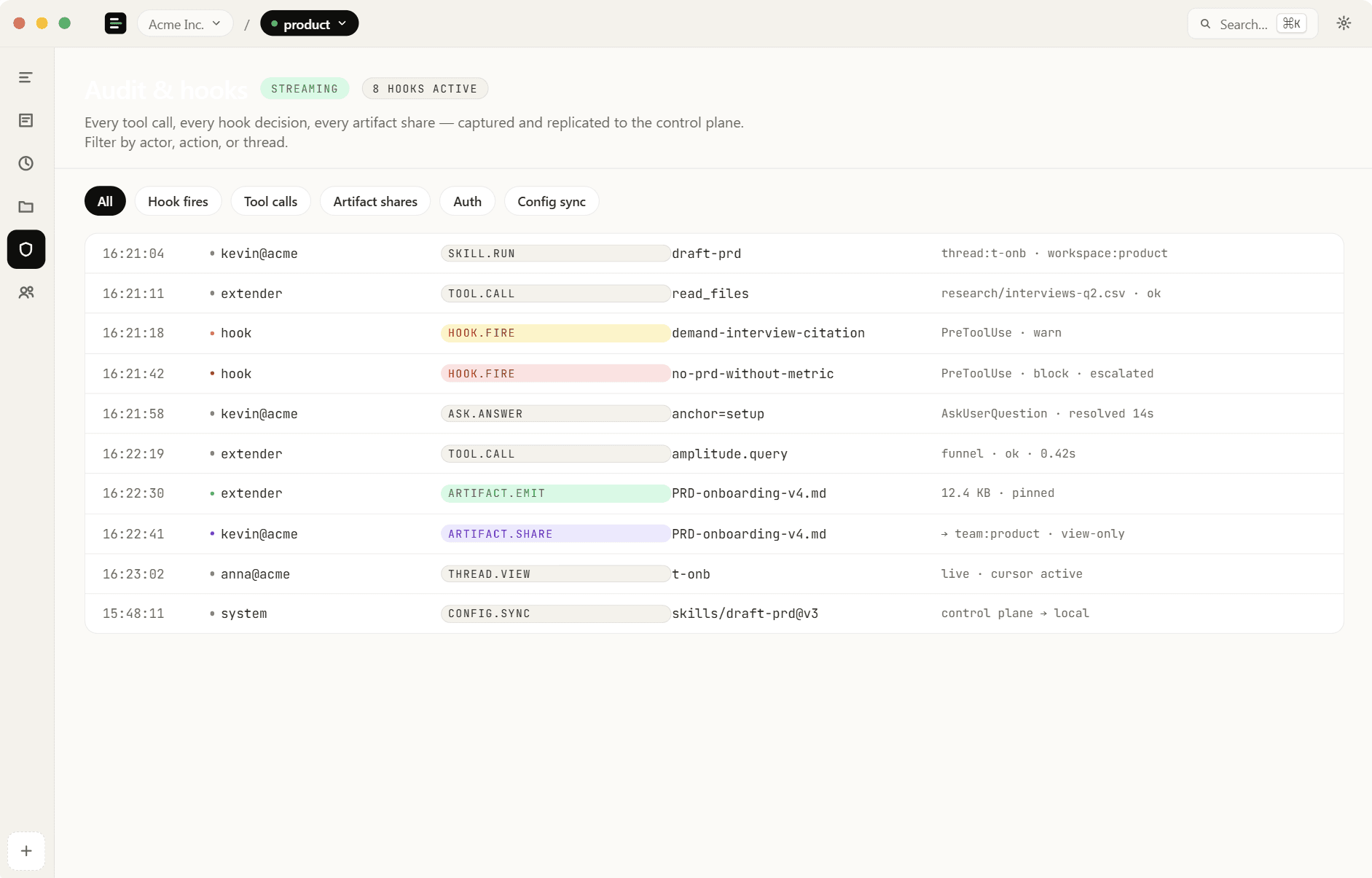Click the THREAD.VIEW action tag

click(x=555, y=574)
